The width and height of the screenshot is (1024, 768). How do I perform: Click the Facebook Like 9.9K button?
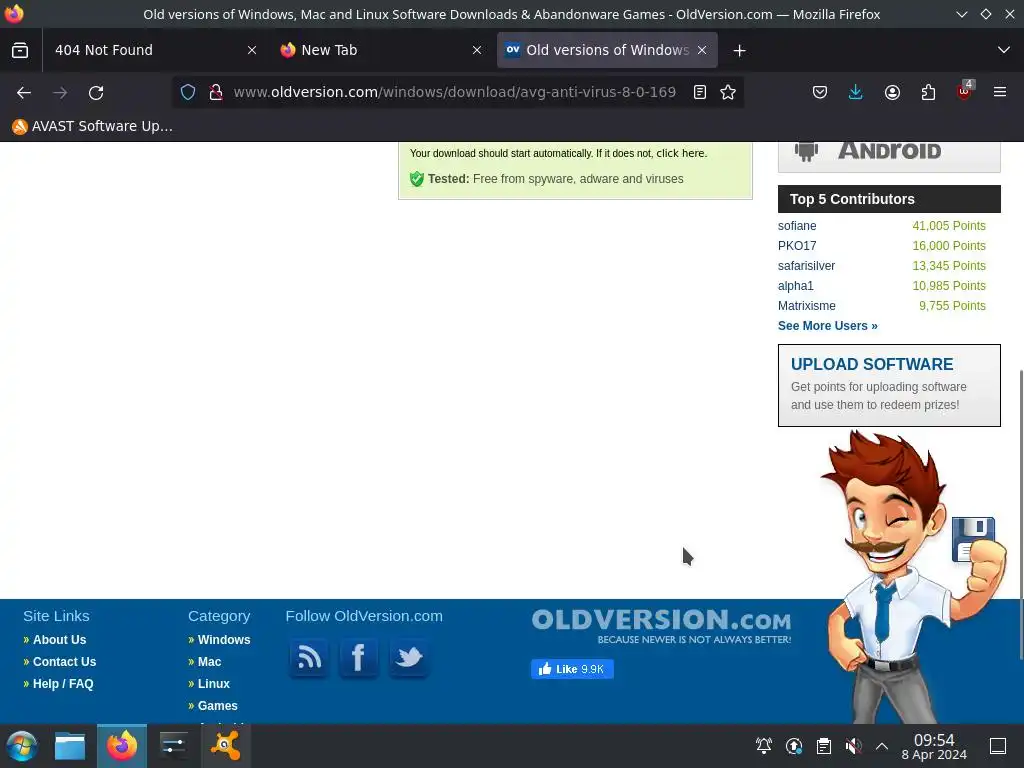pyautogui.click(x=572, y=669)
